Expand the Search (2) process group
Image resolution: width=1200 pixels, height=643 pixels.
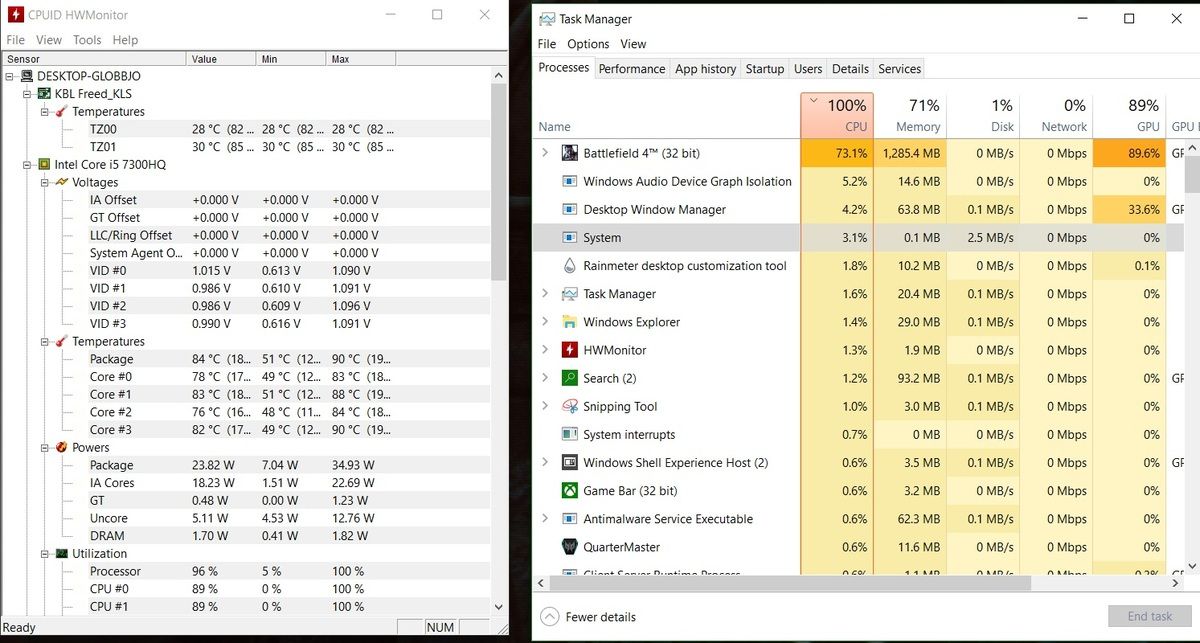pyautogui.click(x=545, y=378)
